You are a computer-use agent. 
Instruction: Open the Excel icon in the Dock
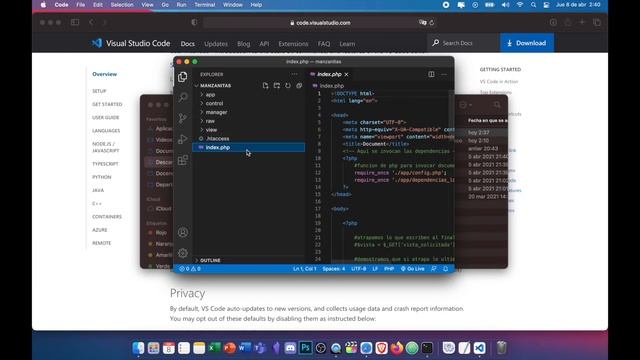click(x=214, y=348)
